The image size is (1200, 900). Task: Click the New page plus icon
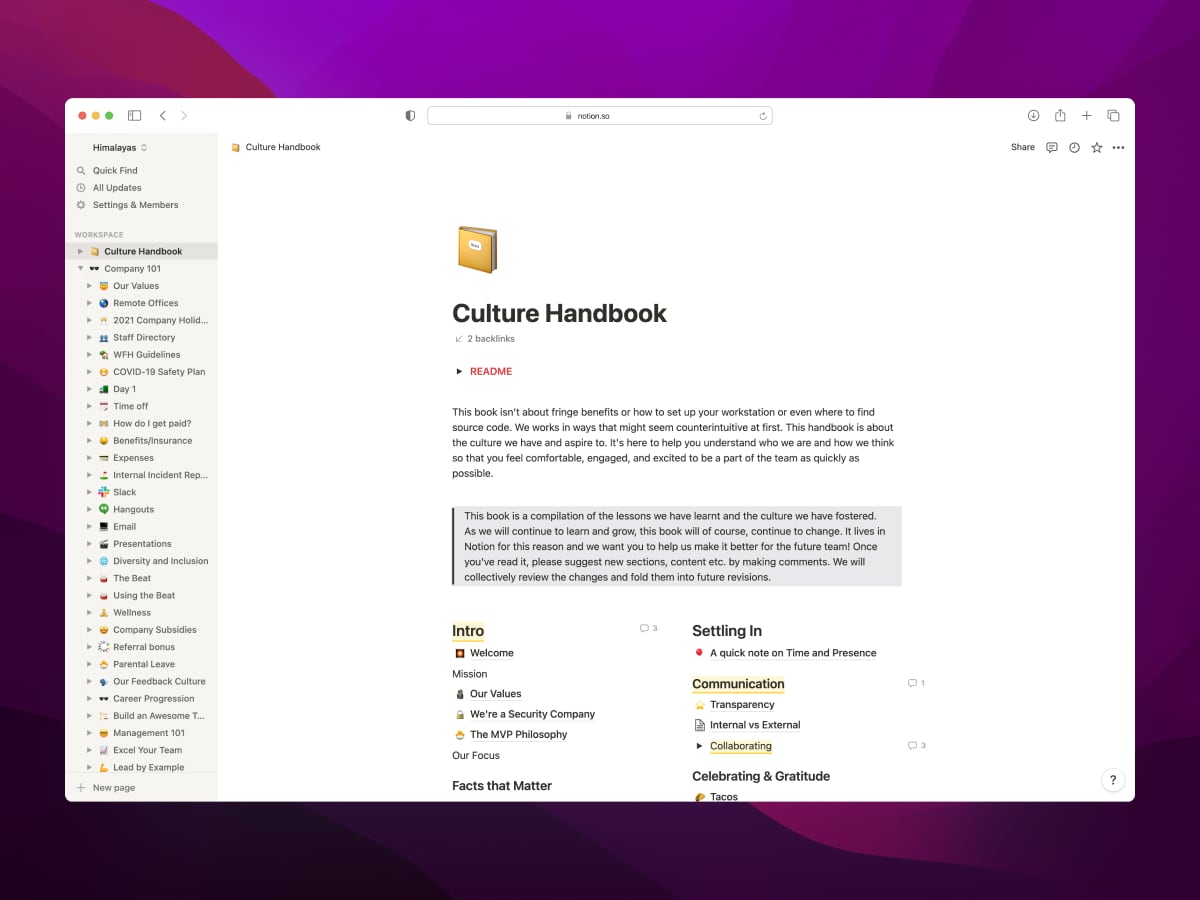pos(81,788)
